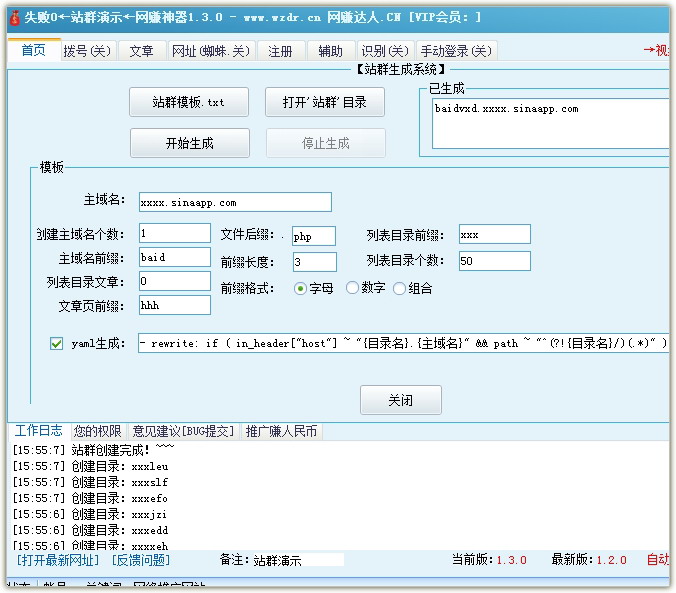
Task: Click the [反馈问题] link
Action: click(141, 560)
